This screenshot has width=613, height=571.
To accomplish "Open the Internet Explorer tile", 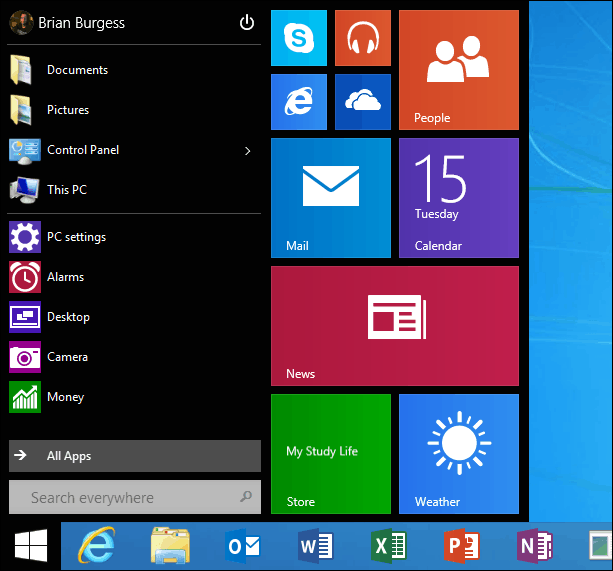I will click(x=299, y=102).
